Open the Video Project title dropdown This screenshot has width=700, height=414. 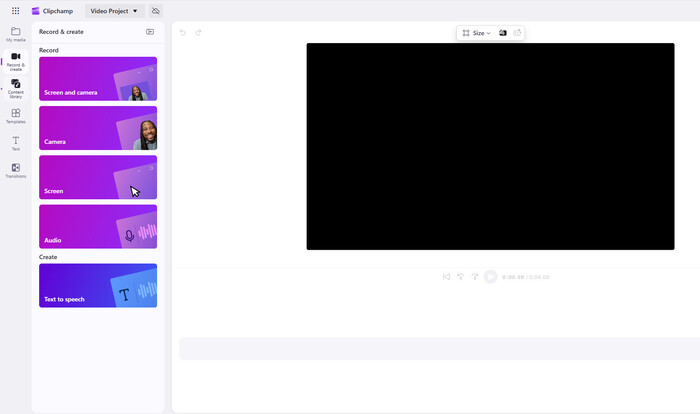(x=114, y=11)
